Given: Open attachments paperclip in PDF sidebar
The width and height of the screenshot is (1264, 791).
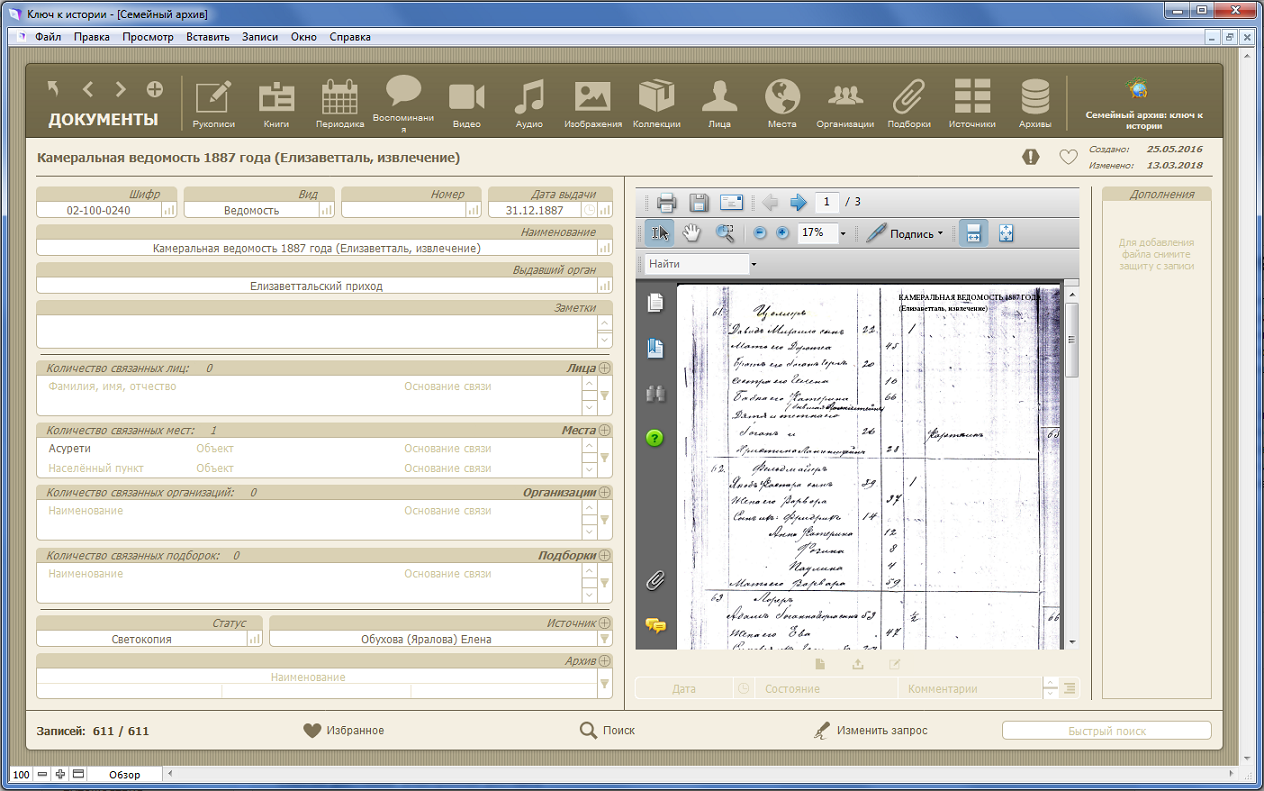Looking at the screenshot, I should pos(655,580).
